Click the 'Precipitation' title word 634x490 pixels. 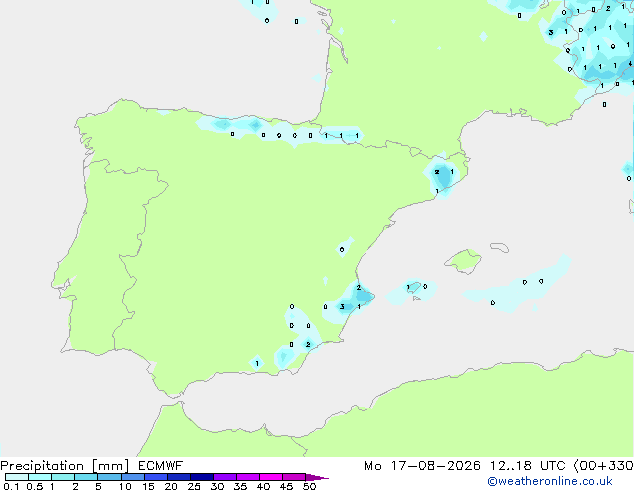(x=42, y=466)
